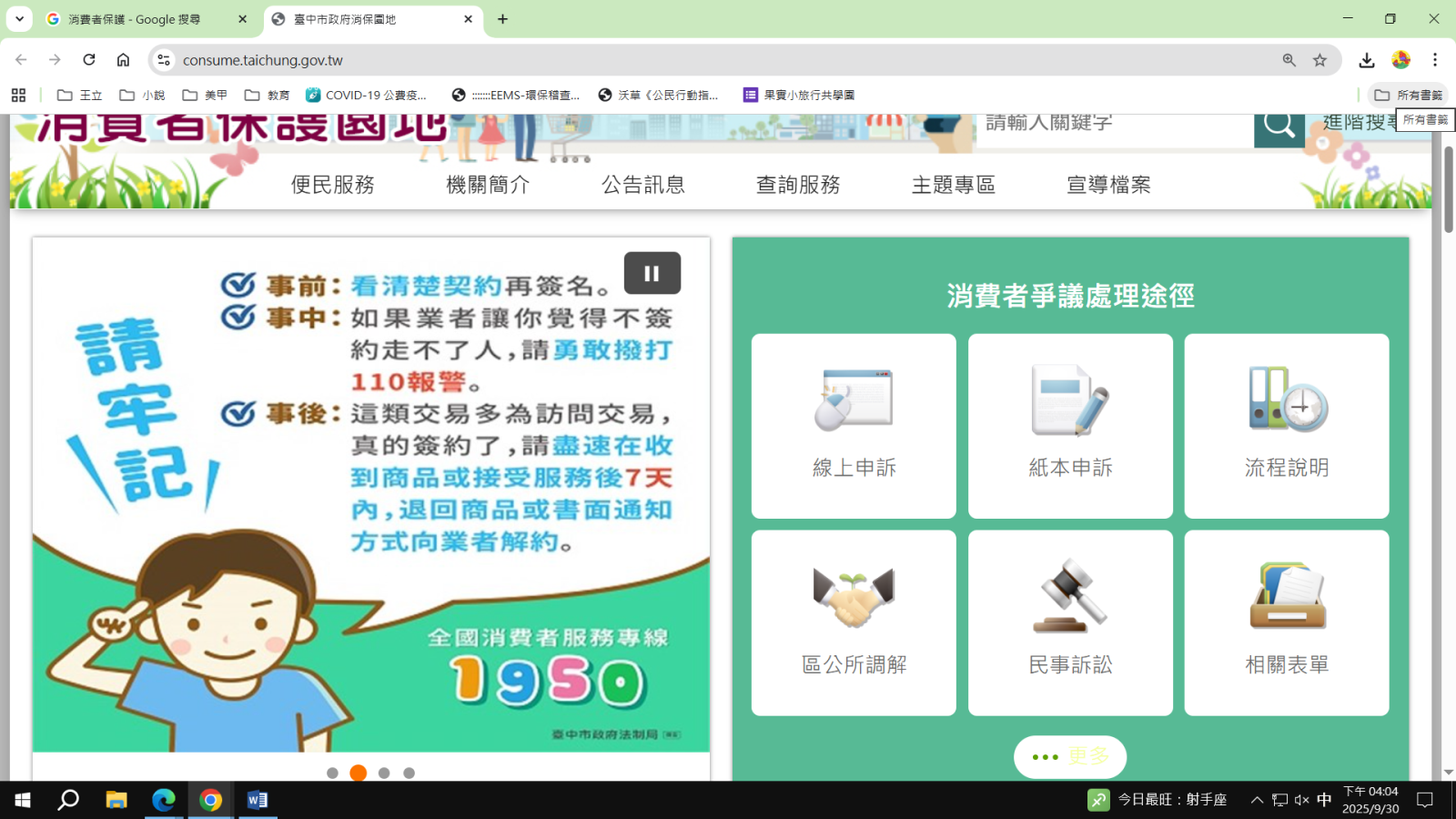Image resolution: width=1456 pixels, height=819 pixels.
Task: Open the 查詢服務 navigation menu
Action: pyautogui.click(x=798, y=185)
